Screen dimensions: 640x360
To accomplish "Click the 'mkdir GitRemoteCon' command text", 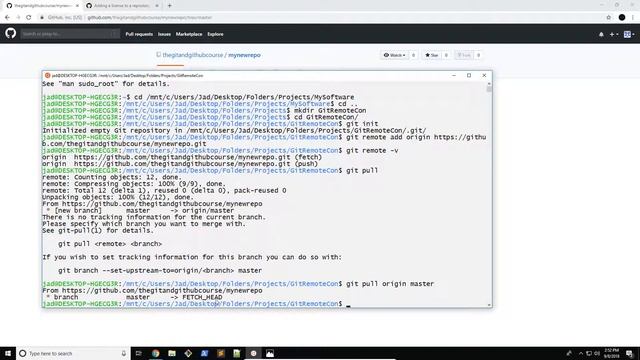I will tap(330, 111).
